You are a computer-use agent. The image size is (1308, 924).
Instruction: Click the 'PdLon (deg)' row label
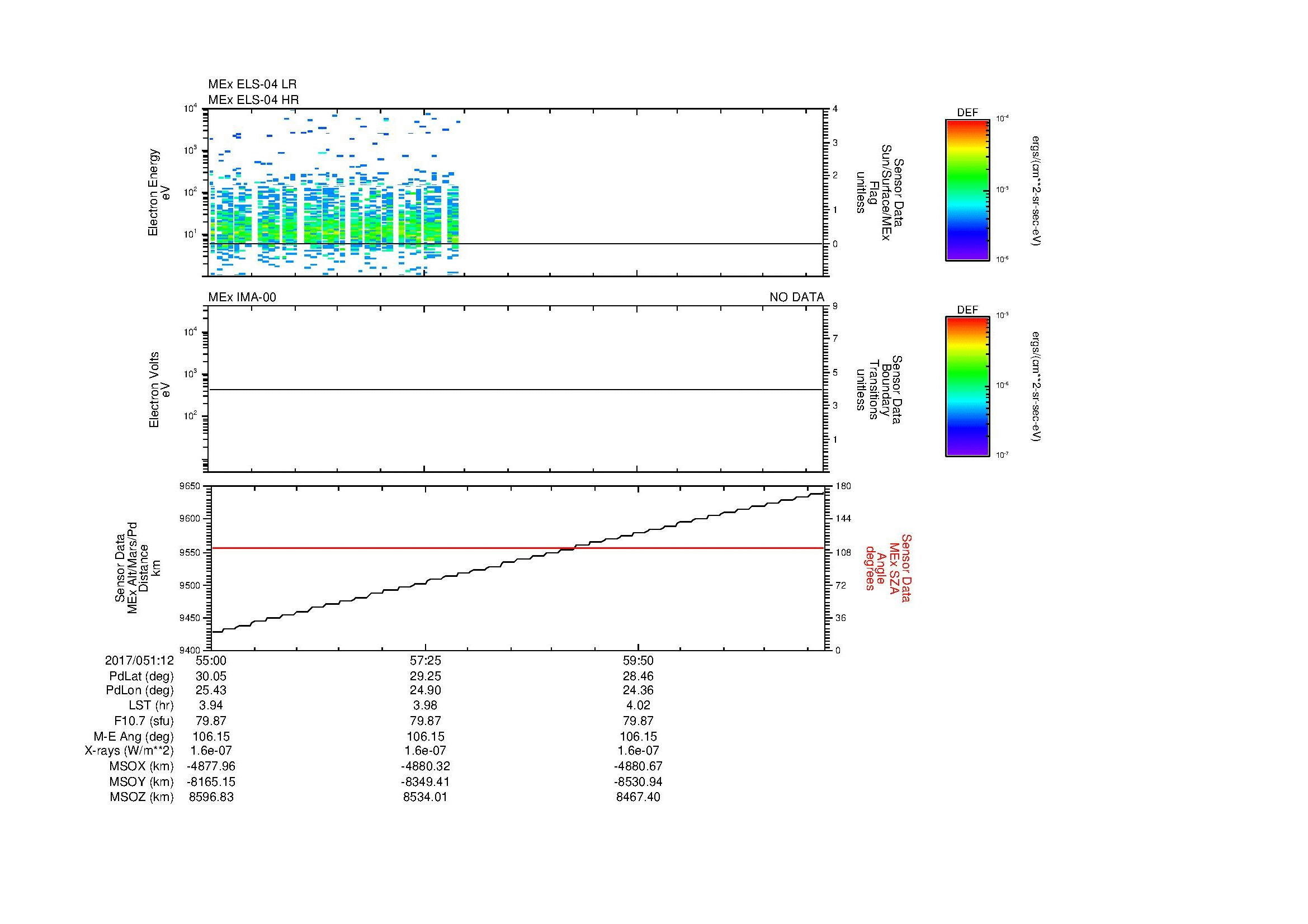pos(140,690)
